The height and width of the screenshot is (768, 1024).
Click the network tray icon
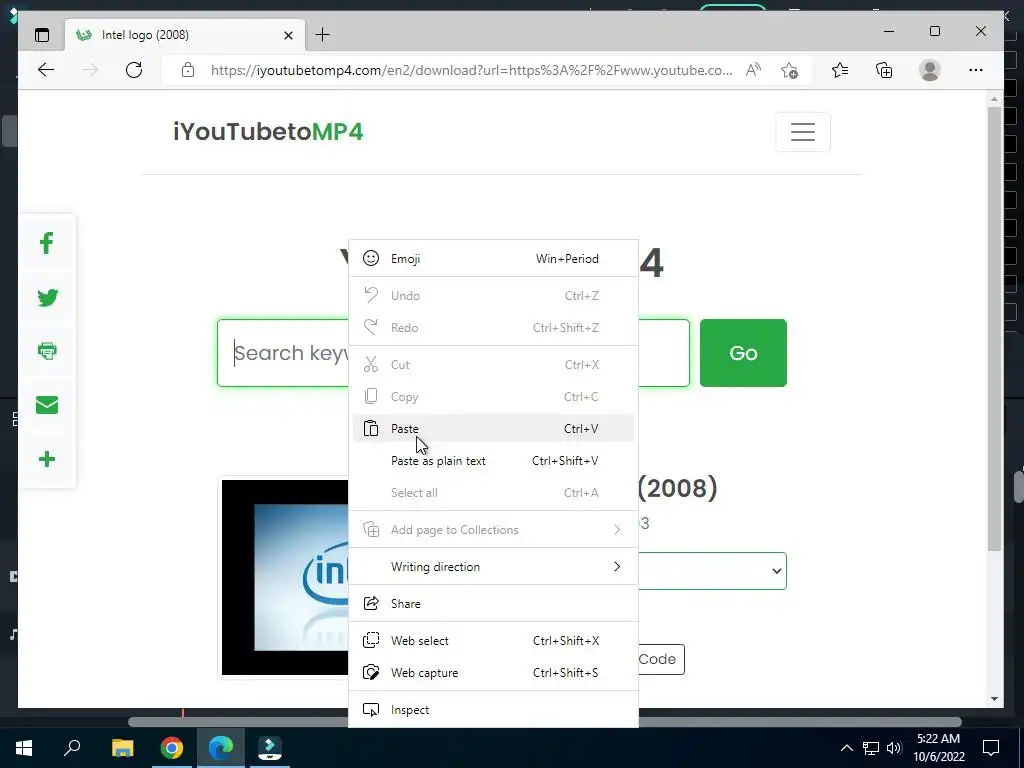(871, 748)
